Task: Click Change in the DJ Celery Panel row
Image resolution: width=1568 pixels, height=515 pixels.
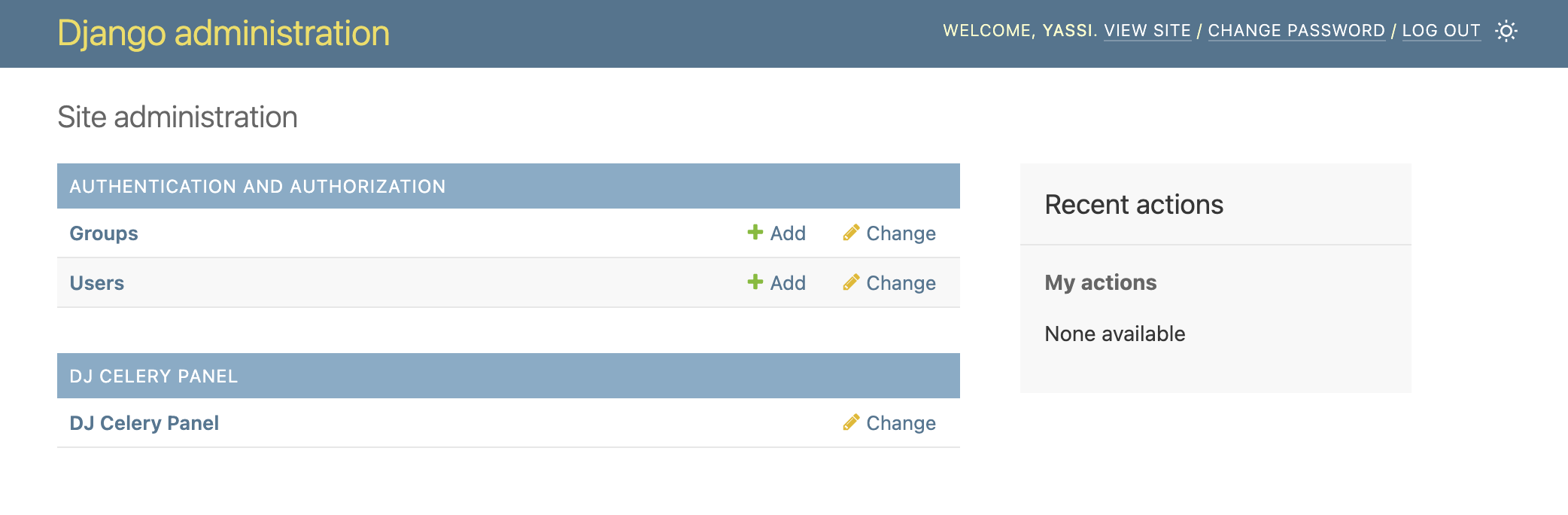Action: (x=901, y=422)
